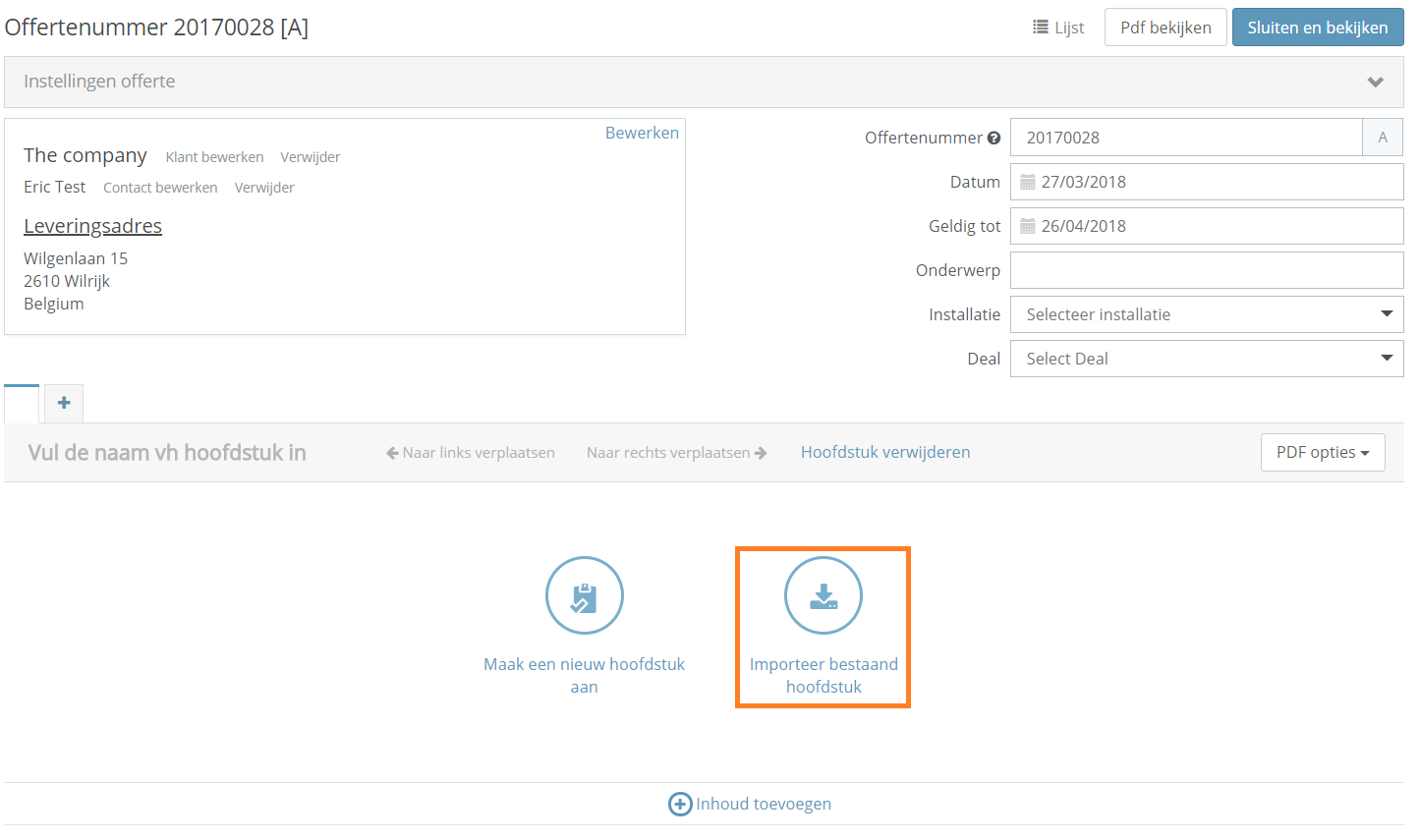Focus the Offertenummer input field

[1186, 138]
